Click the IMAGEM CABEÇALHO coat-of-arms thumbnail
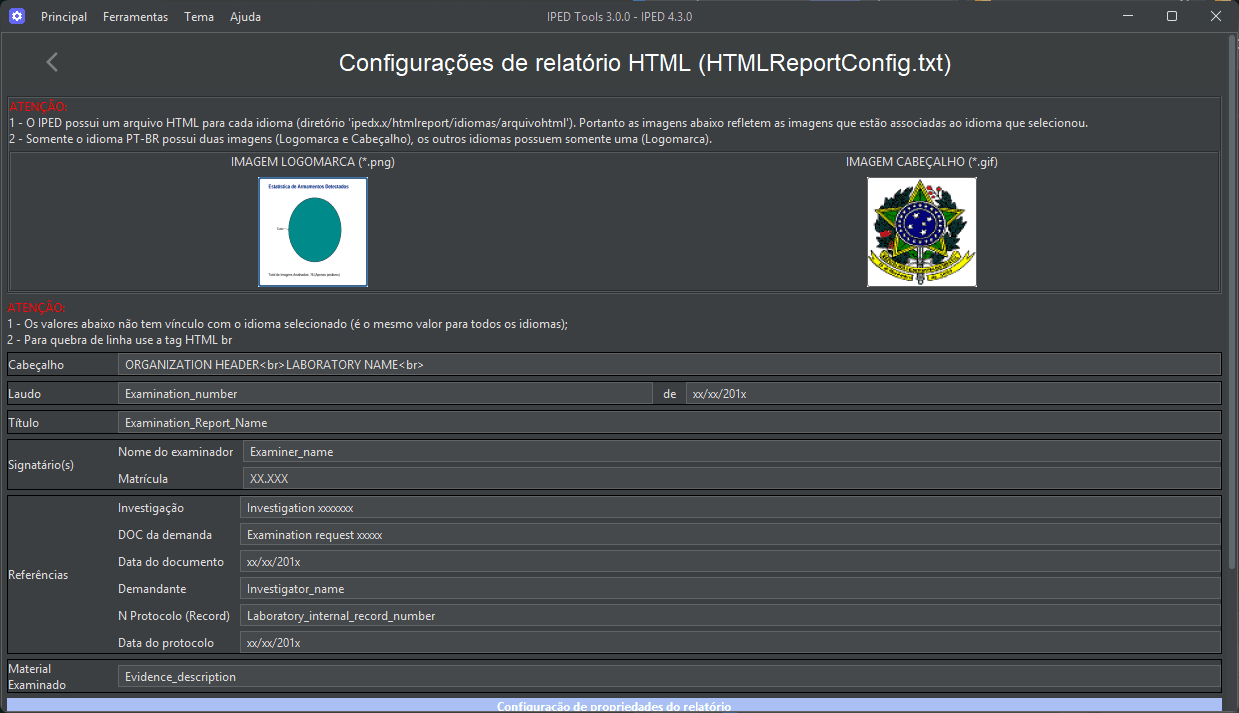This screenshot has height=713, width=1239. 921,232
